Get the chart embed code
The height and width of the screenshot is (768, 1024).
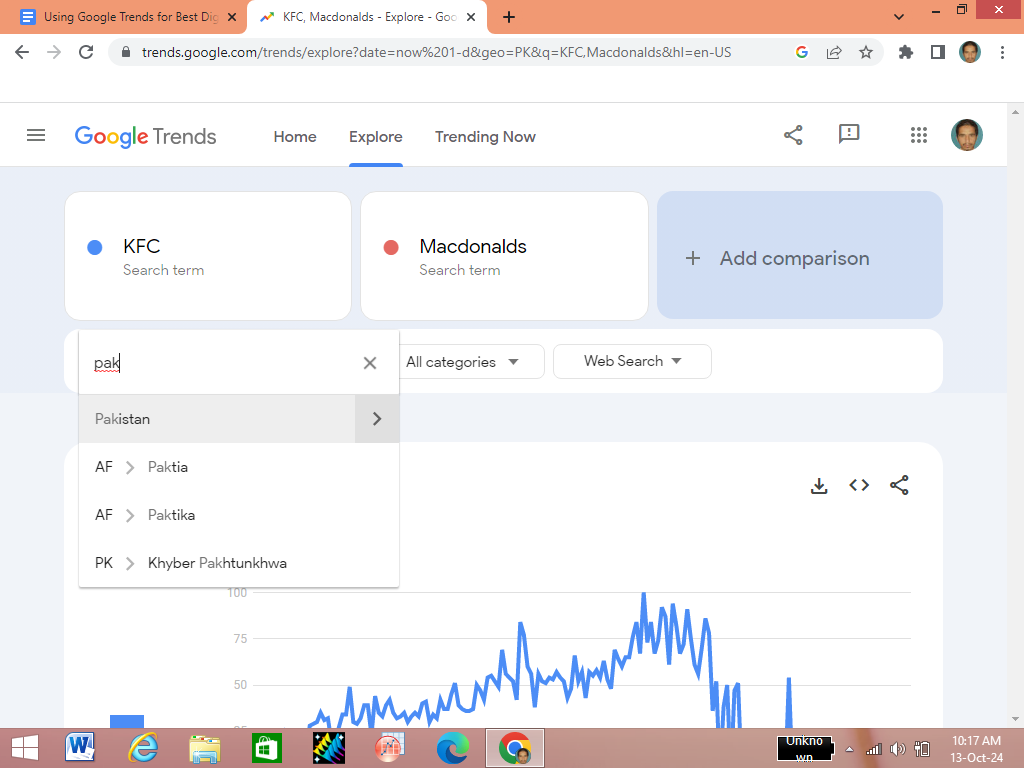pyautogui.click(x=859, y=485)
